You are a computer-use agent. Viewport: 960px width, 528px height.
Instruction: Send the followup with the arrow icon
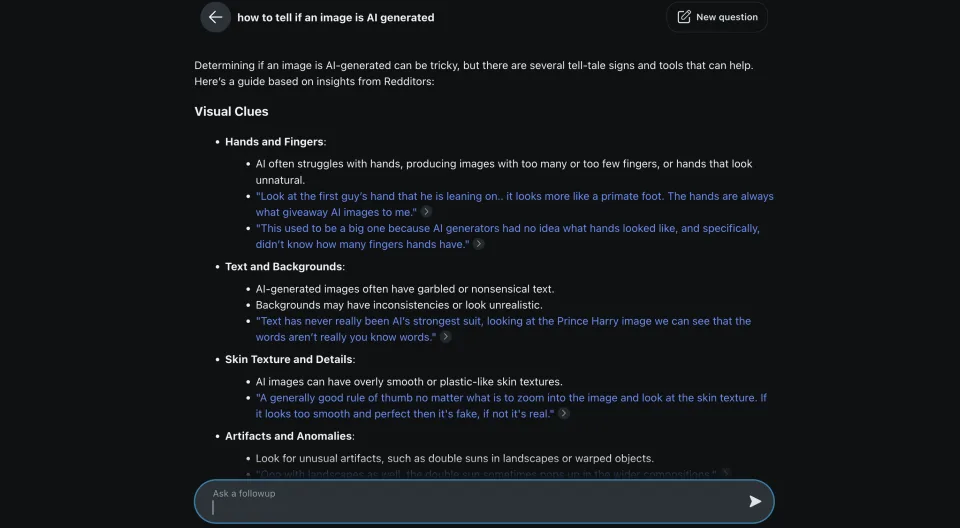tap(755, 501)
